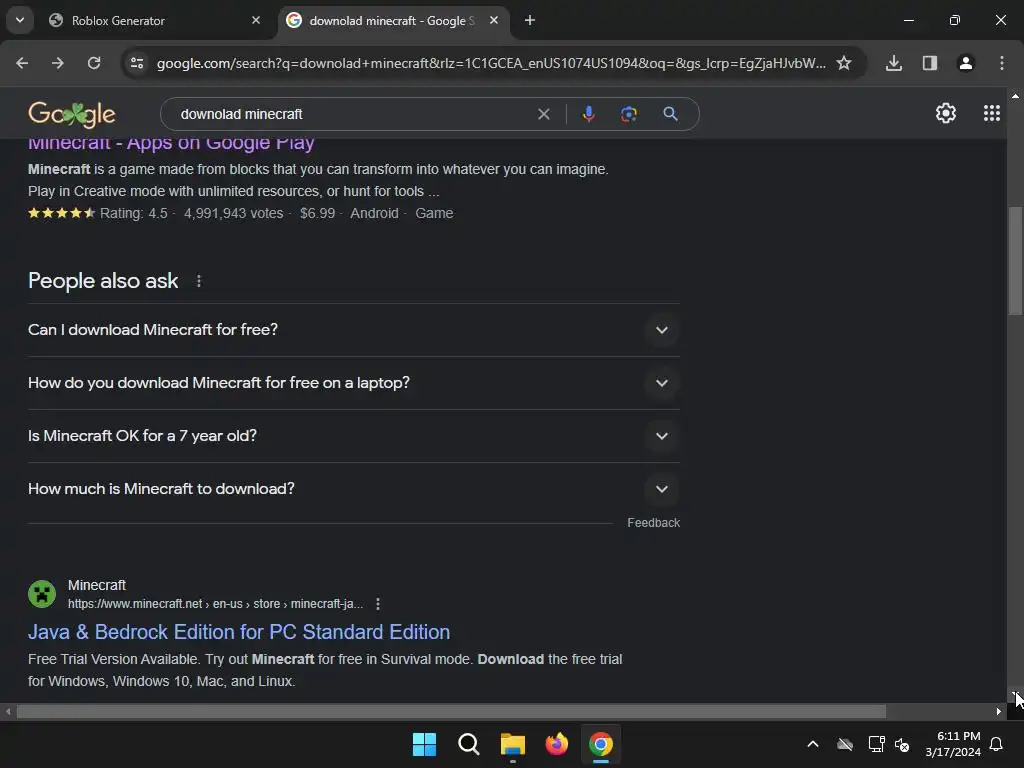Viewport: 1024px width, 768px height.
Task: Click the Minecraft creeper site favicon
Action: coord(42,594)
